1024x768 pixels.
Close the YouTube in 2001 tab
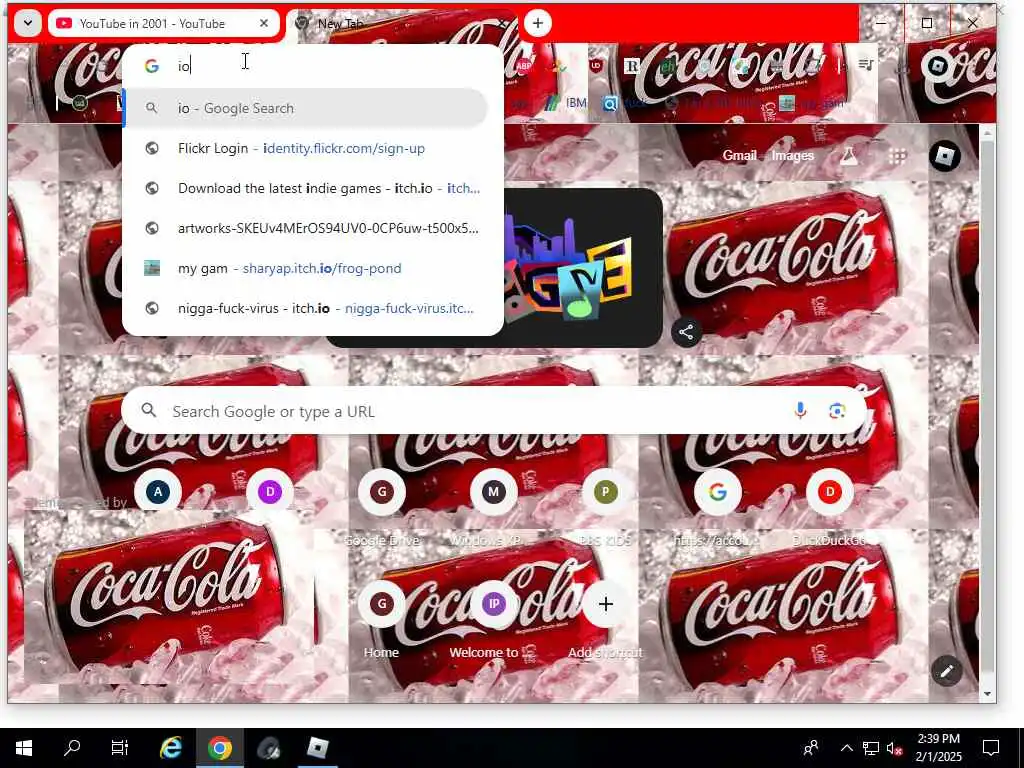[264, 24]
